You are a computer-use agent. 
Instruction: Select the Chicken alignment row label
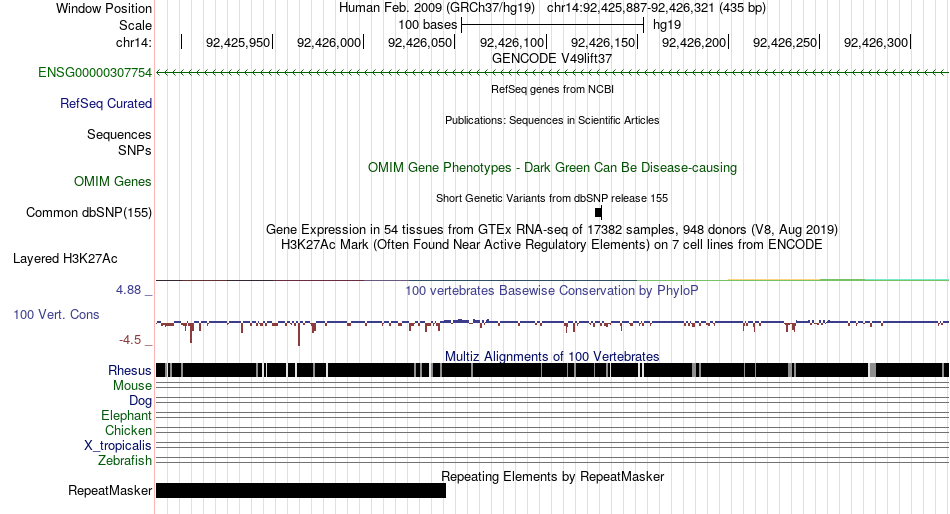coord(128,430)
